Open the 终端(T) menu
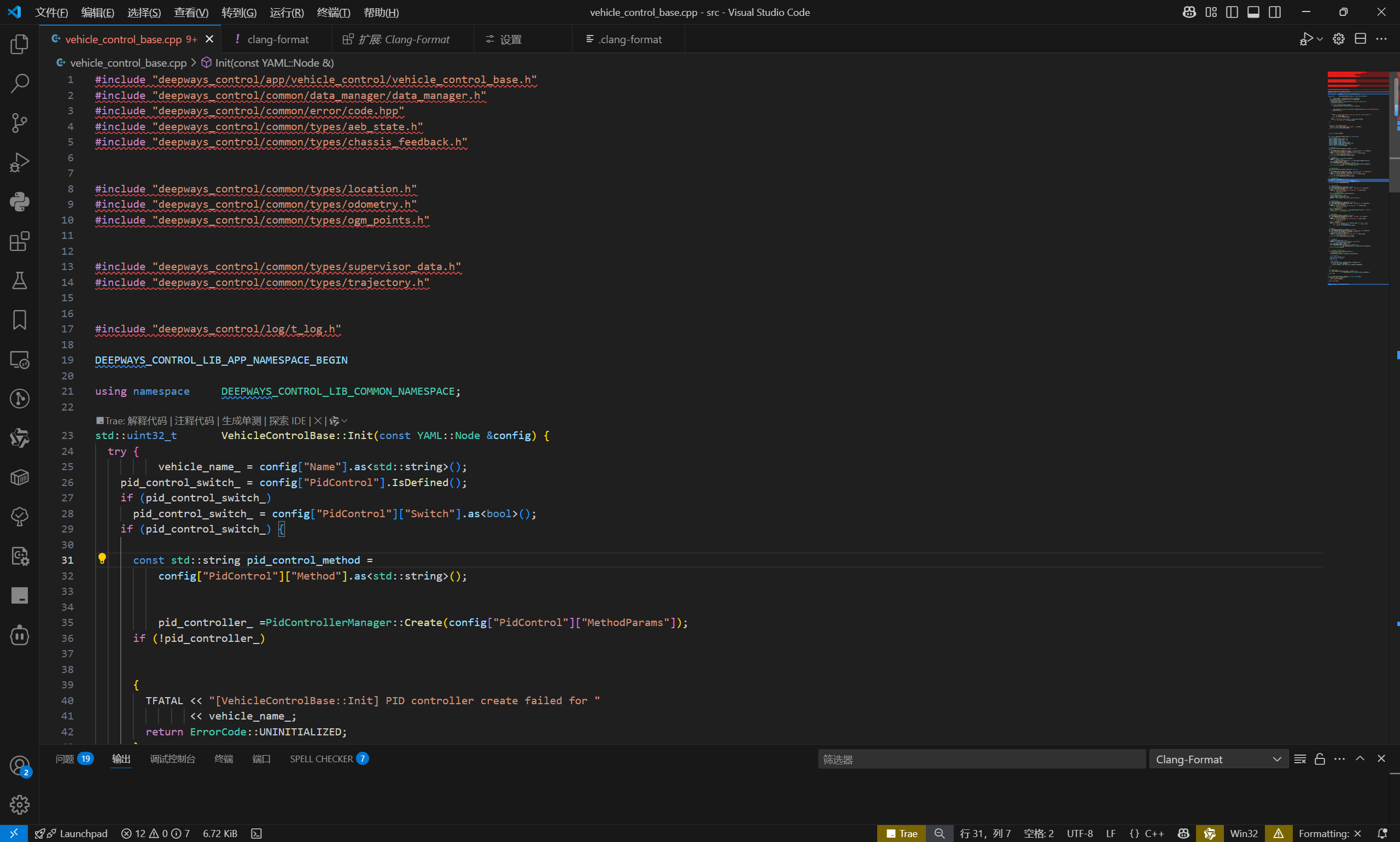This screenshot has height=842, width=1400. pos(333,13)
